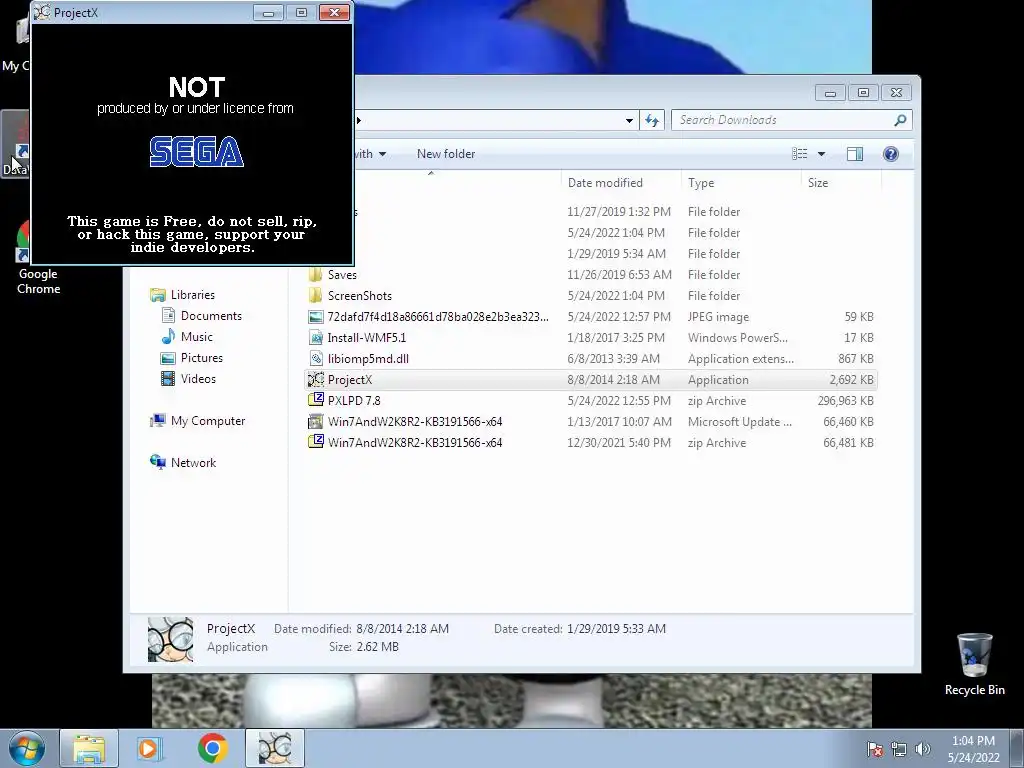Open My Computer in navigation pane

click(208, 421)
